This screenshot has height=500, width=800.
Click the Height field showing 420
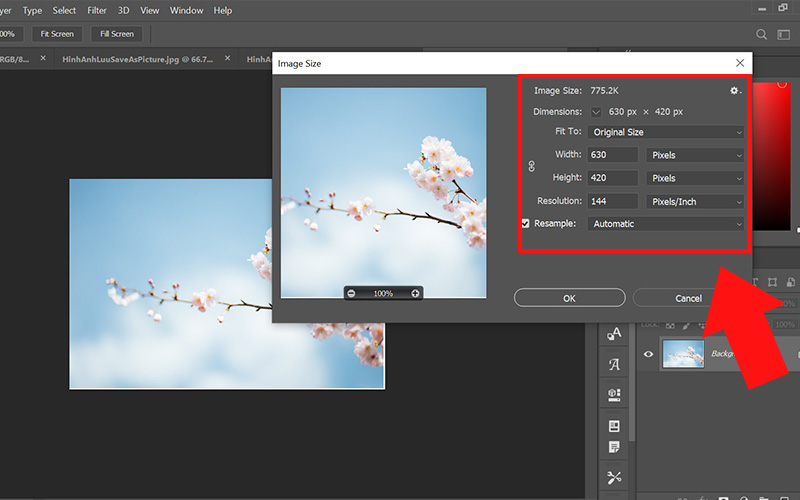(612, 178)
